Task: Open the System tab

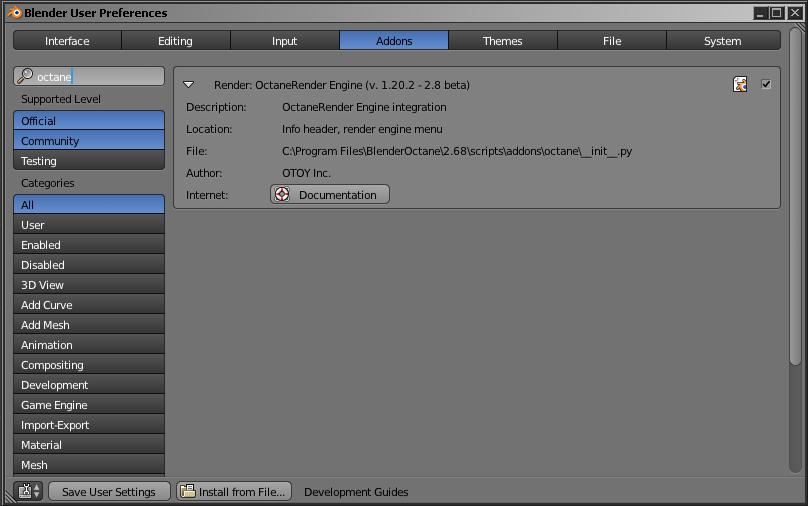Action: click(x=723, y=41)
